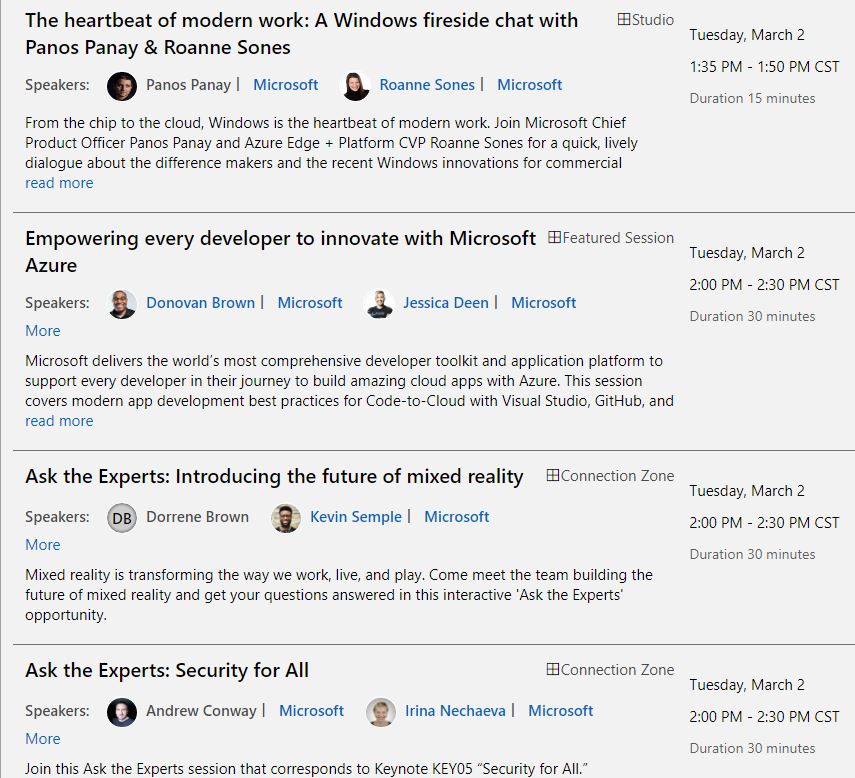Select the DB initials avatar for Dorrene Brown
The height and width of the screenshot is (778, 855).
[122, 518]
